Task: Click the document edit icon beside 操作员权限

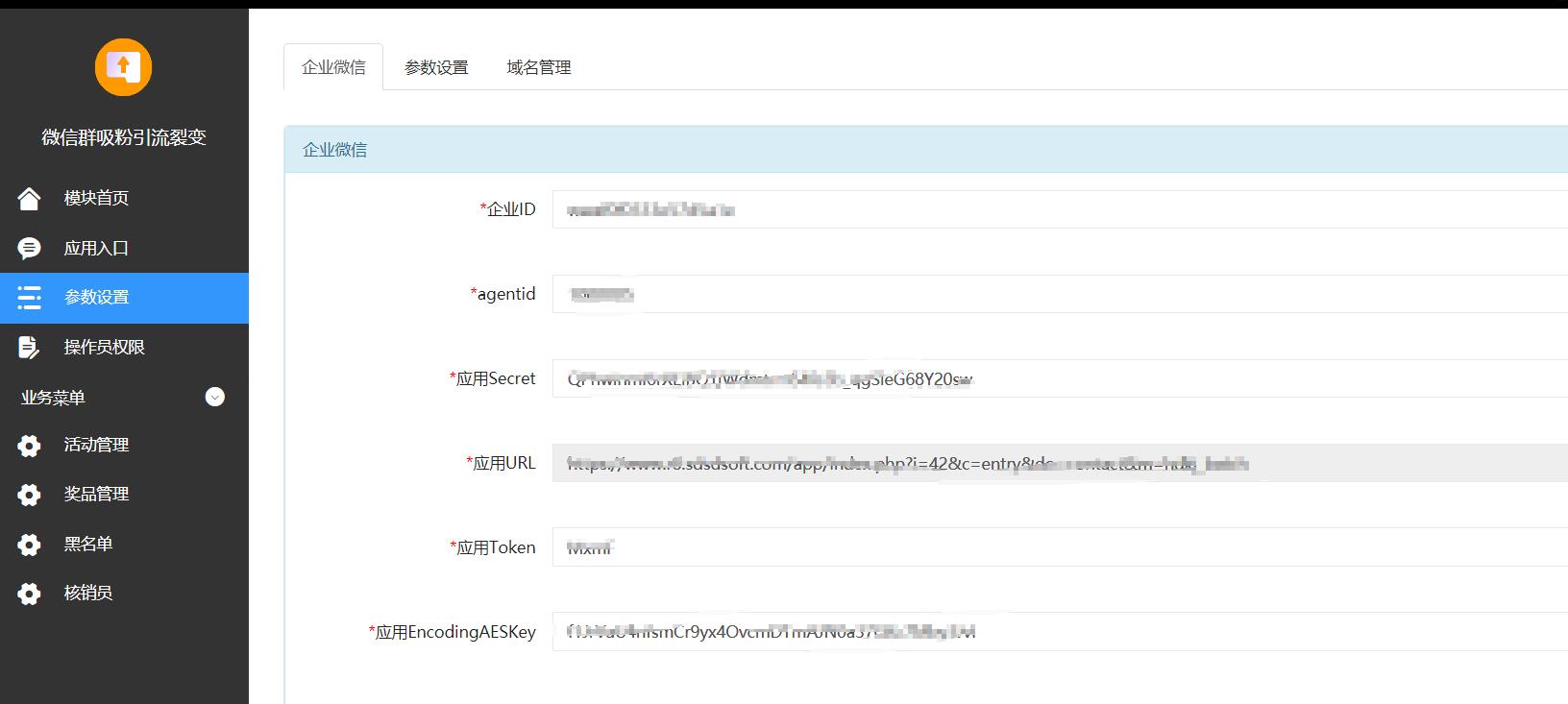Action: tap(29, 347)
